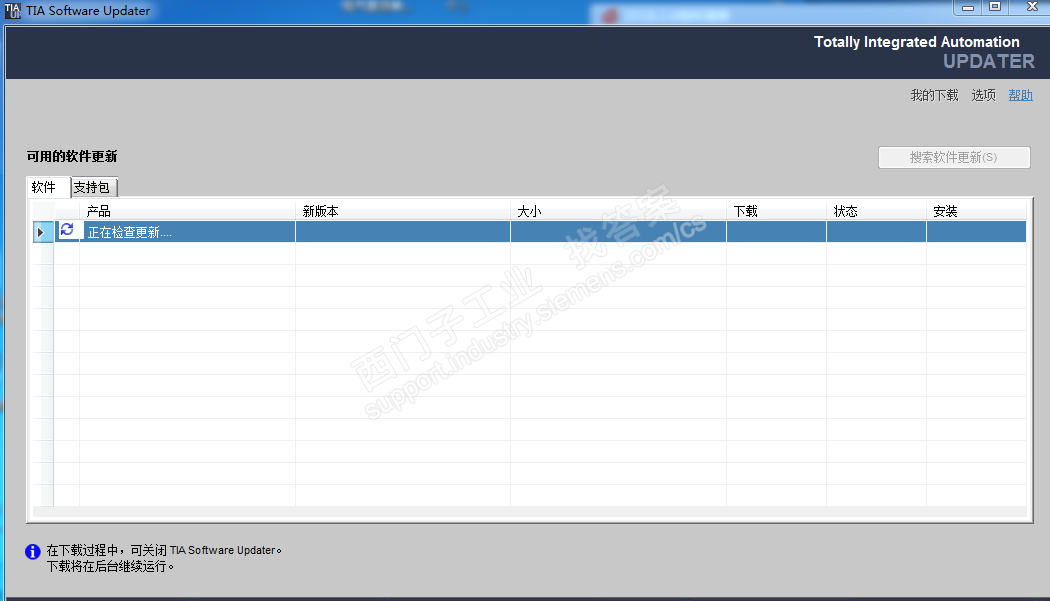Click the refresh icon in the checking-updates row

67,230
